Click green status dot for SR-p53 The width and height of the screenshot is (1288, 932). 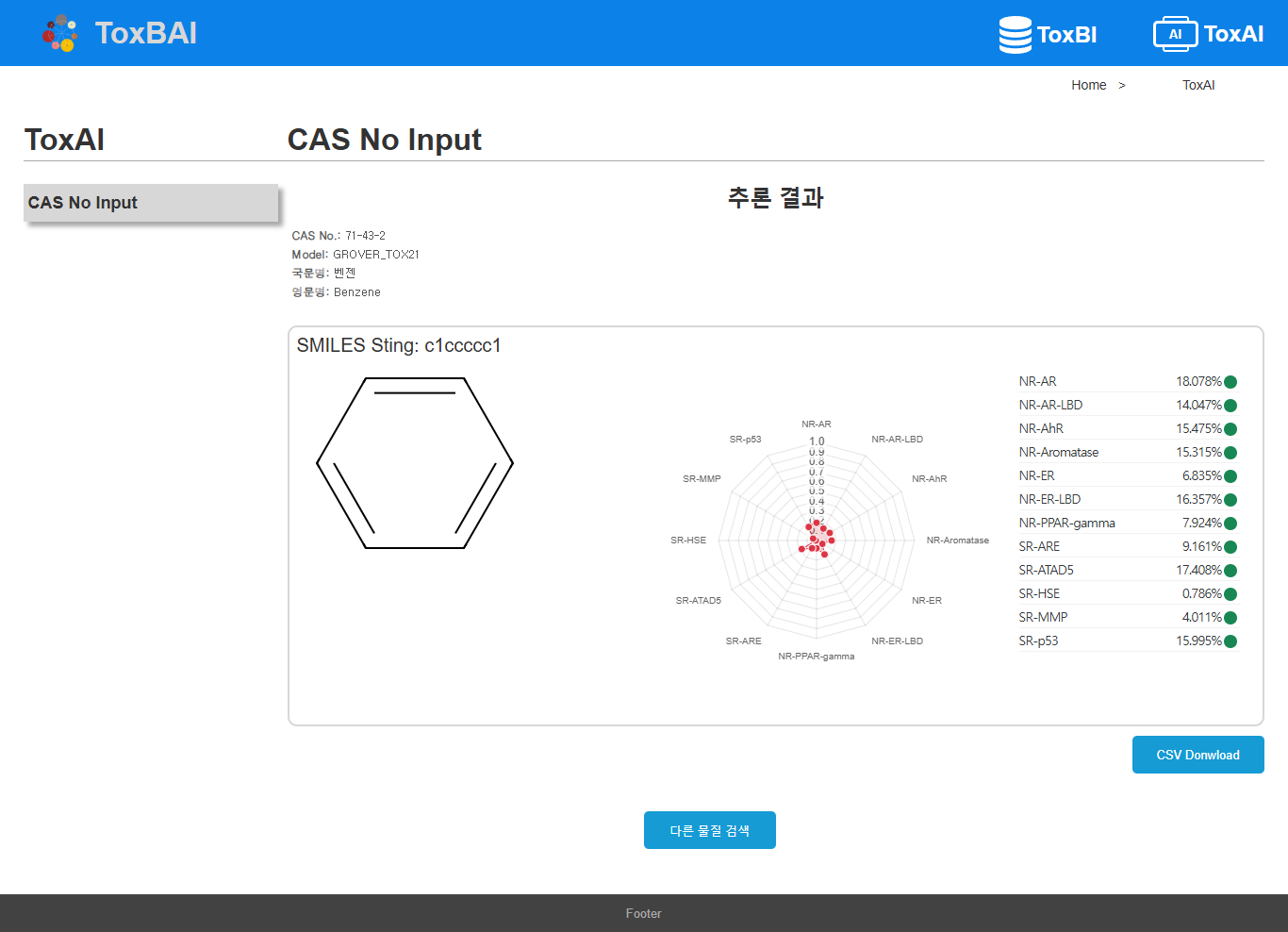click(1230, 641)
